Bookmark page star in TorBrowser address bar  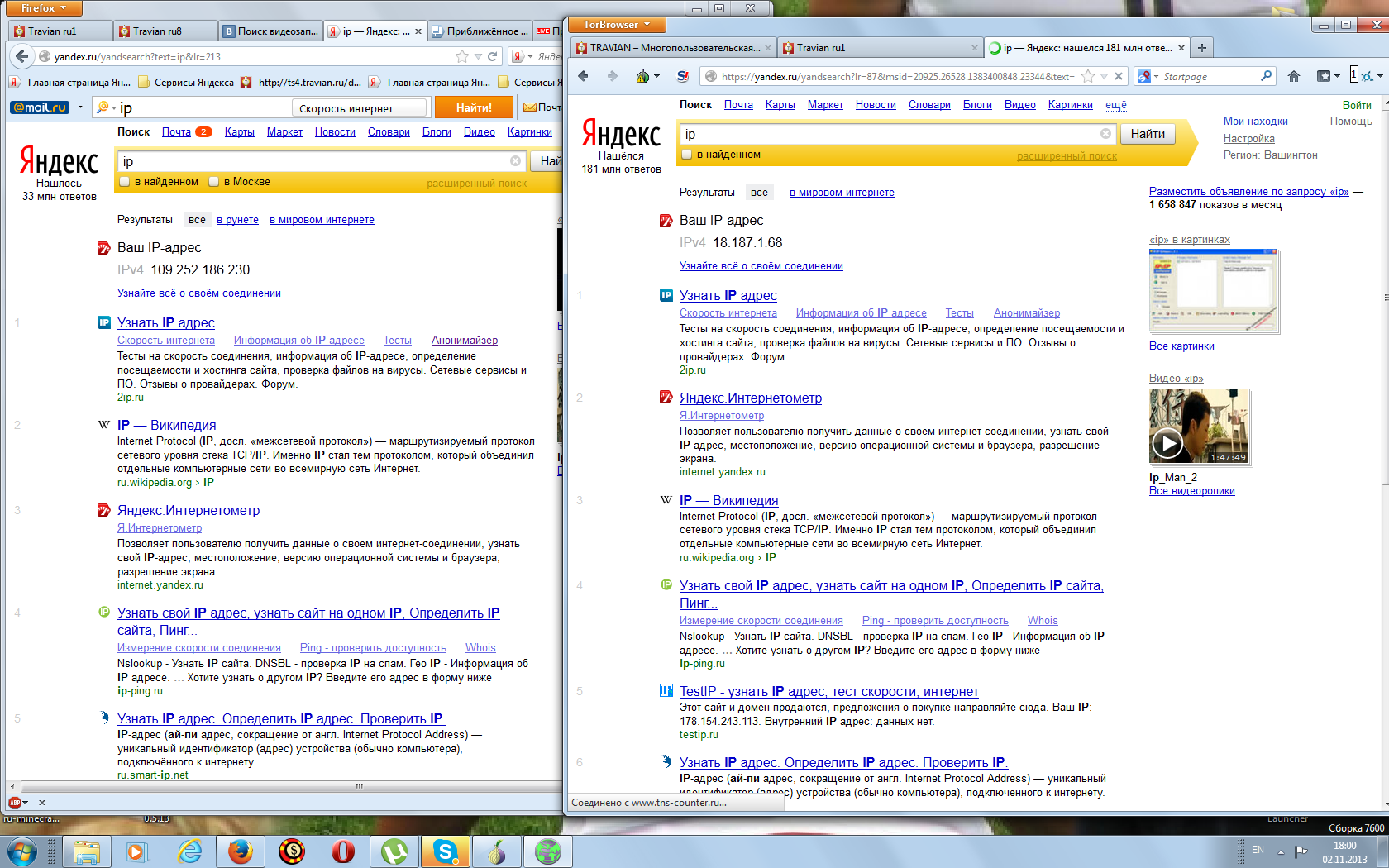click(1088, 76)
